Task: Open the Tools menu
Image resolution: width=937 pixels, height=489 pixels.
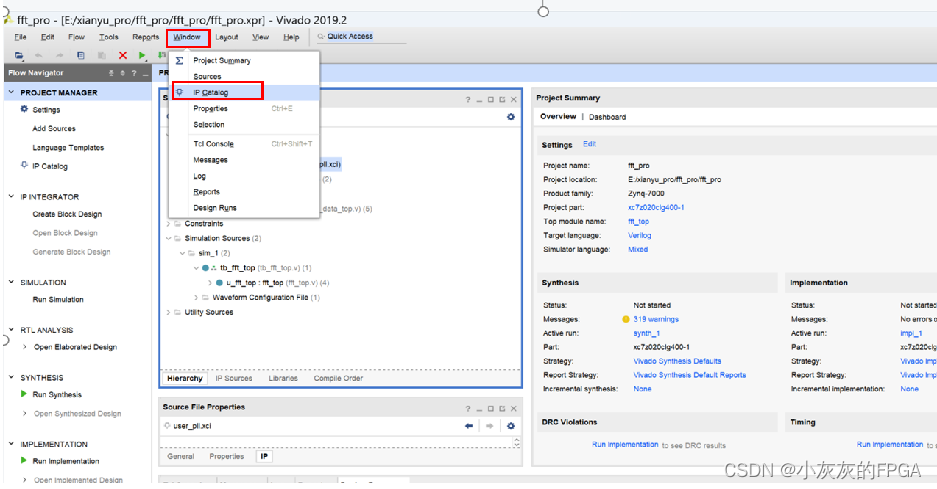Action: coord(109,37)
